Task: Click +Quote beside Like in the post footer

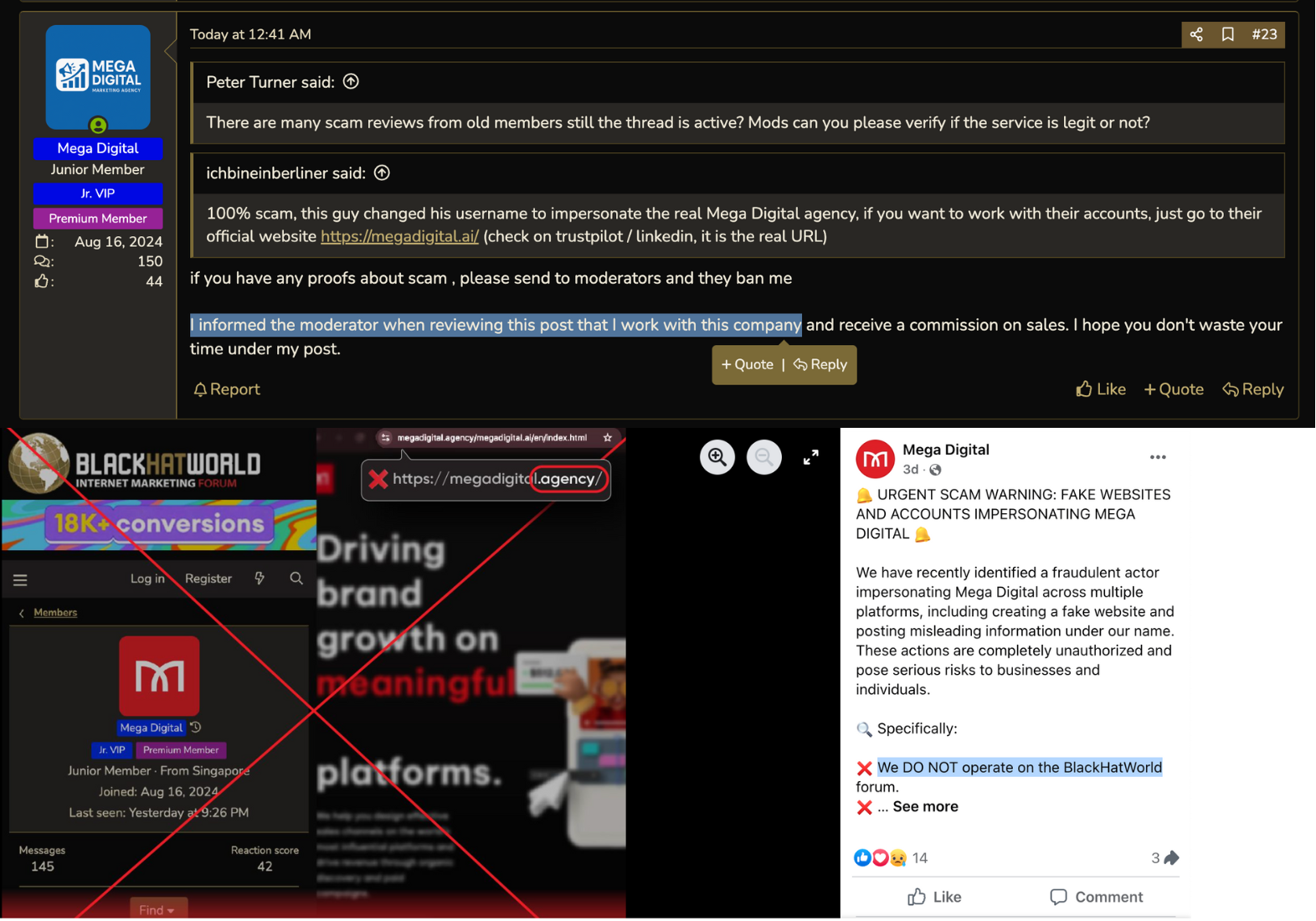Action: pos(1174,389)
